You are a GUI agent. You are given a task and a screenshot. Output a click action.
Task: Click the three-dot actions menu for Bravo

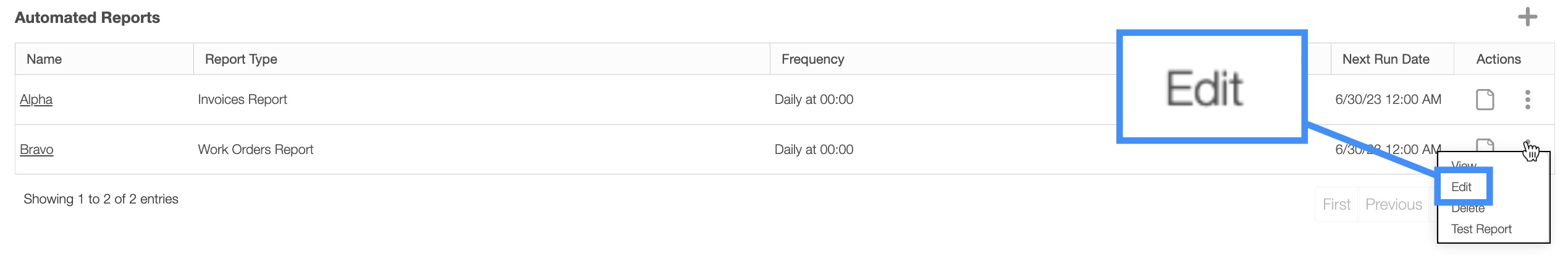coord(1527,145)
